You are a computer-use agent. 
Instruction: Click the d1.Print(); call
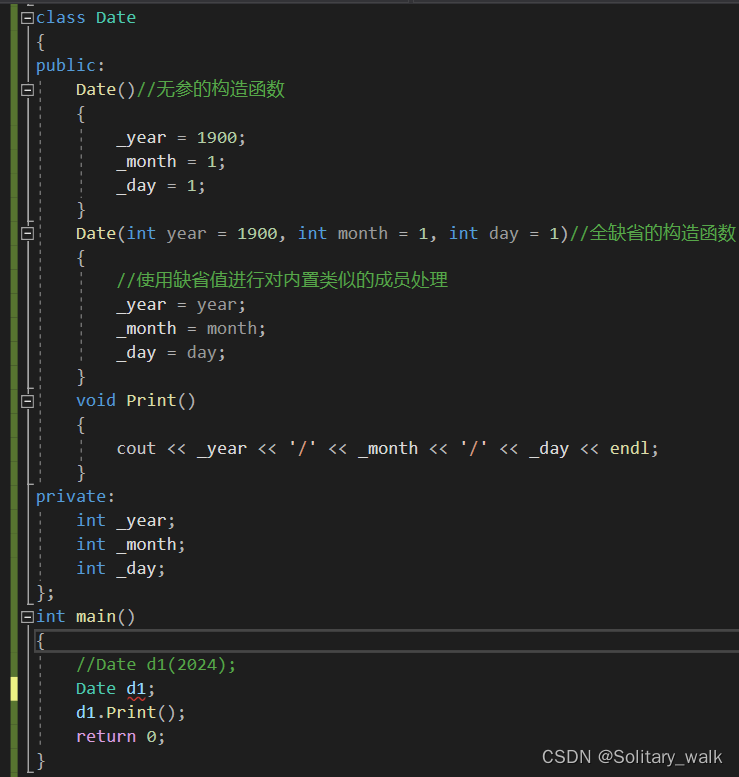coord(131,713)
